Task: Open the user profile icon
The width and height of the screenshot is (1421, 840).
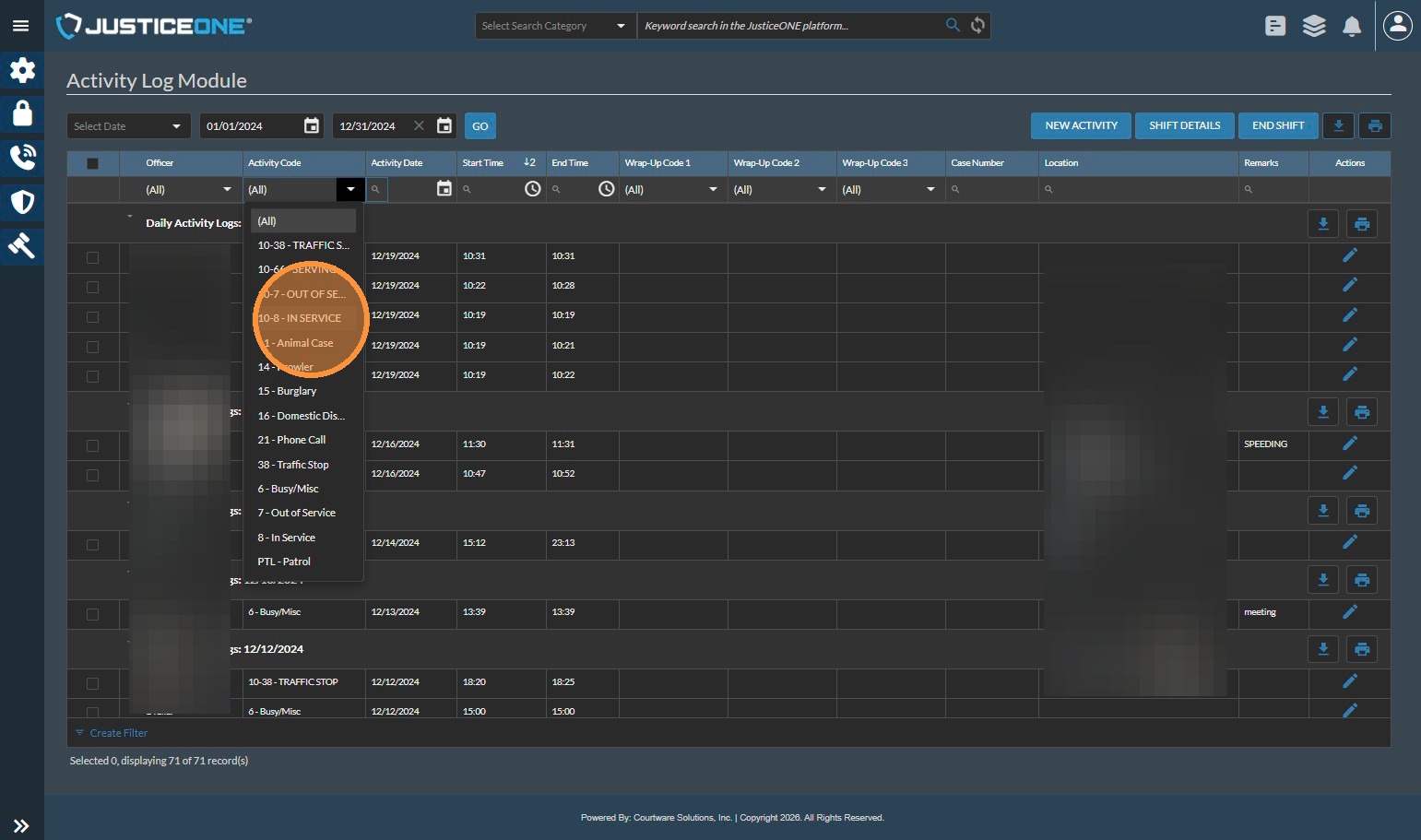Action: 1398,26
